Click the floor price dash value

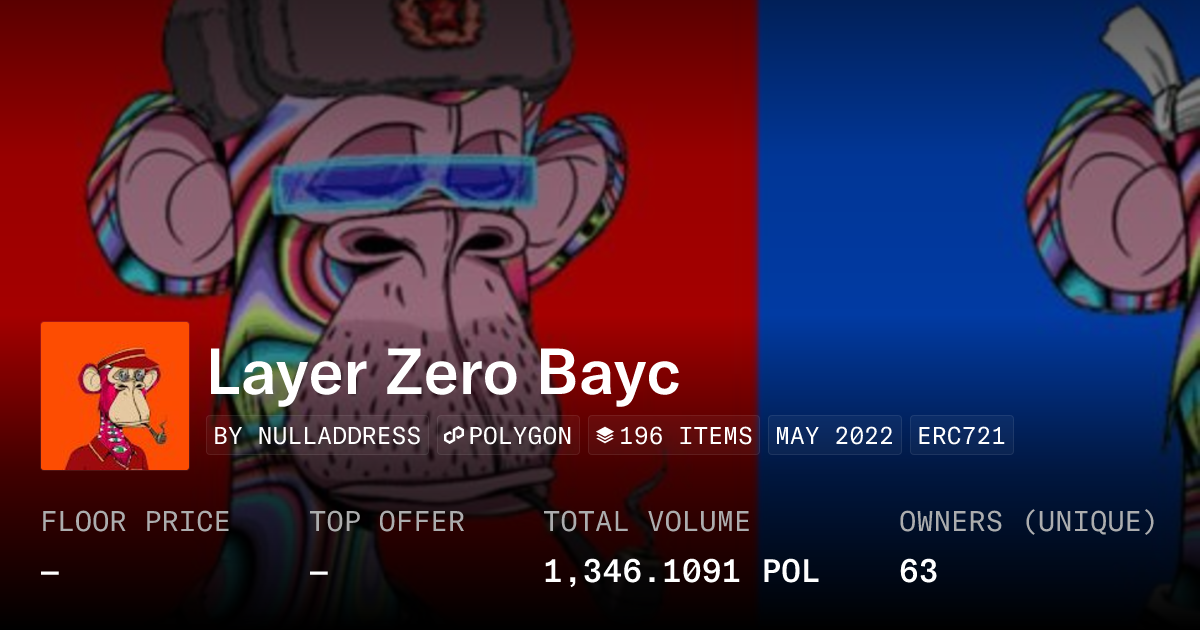50,572
